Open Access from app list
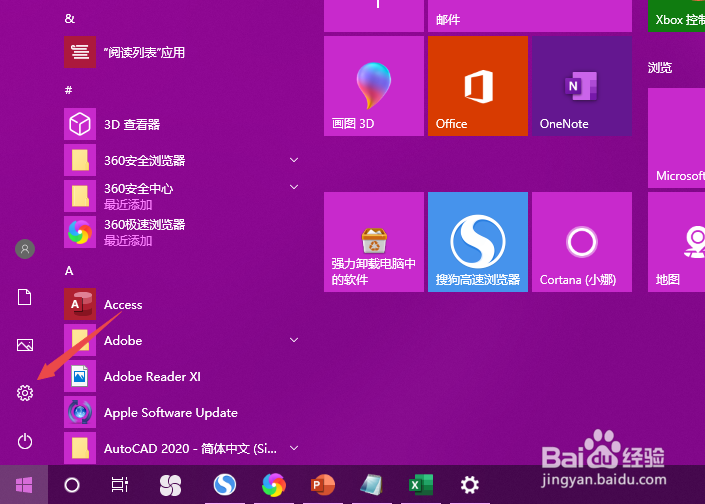The width and height of the screenshot is (705, 504). click(182, 304)
